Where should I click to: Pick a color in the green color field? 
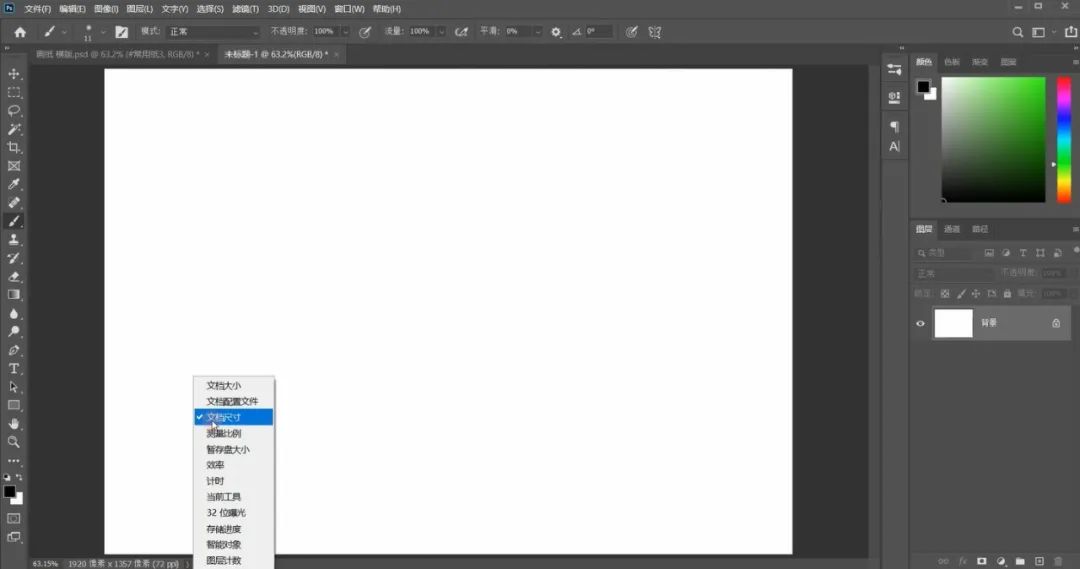click(x=993, y=140)
